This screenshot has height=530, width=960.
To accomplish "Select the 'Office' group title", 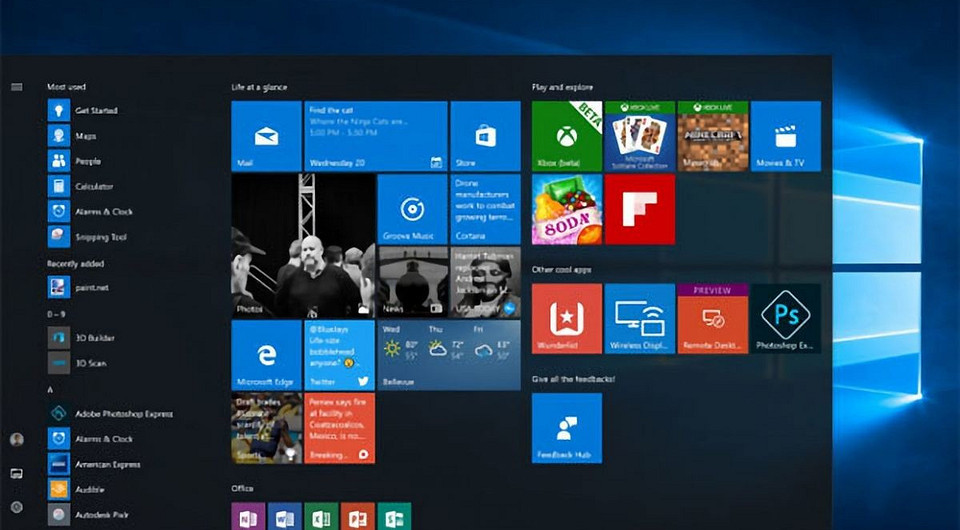I will [242, 488].
